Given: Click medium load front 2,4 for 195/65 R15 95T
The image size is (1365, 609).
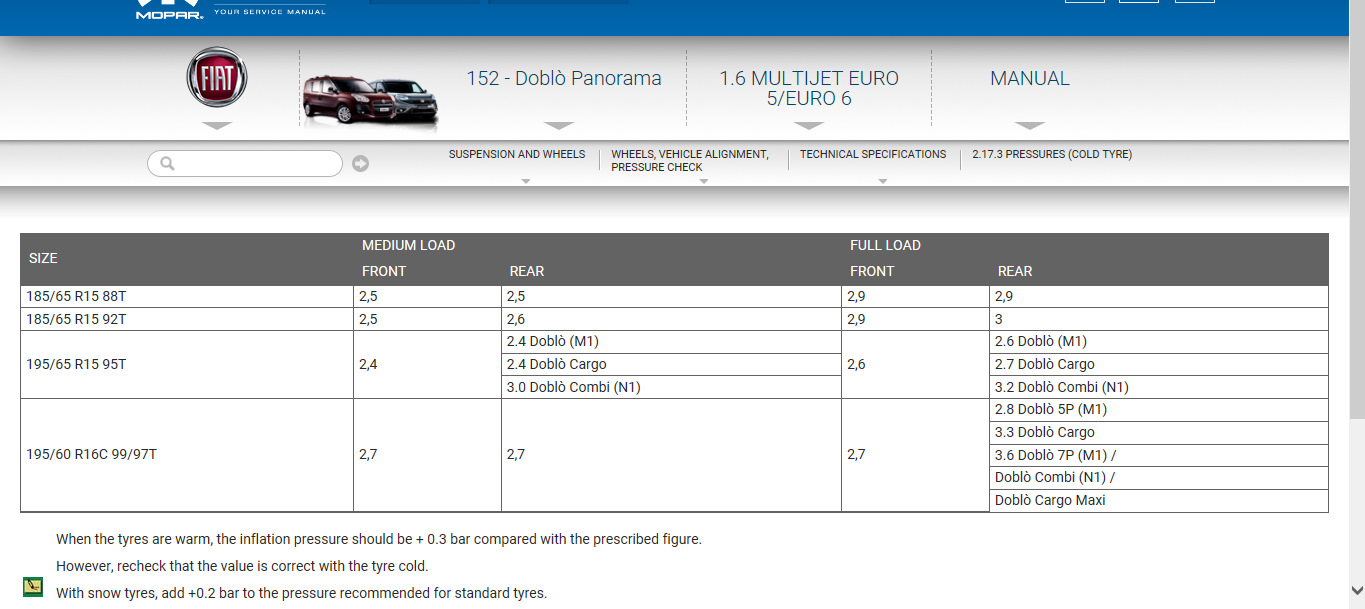Looking at the screenshot, I should coord(427,364).
